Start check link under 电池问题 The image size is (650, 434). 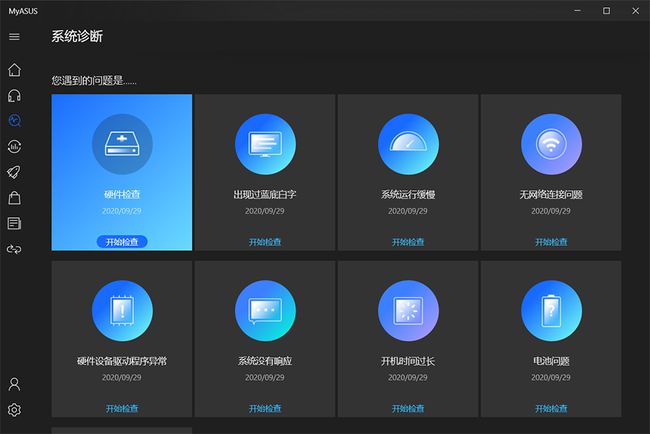[551, 409]
